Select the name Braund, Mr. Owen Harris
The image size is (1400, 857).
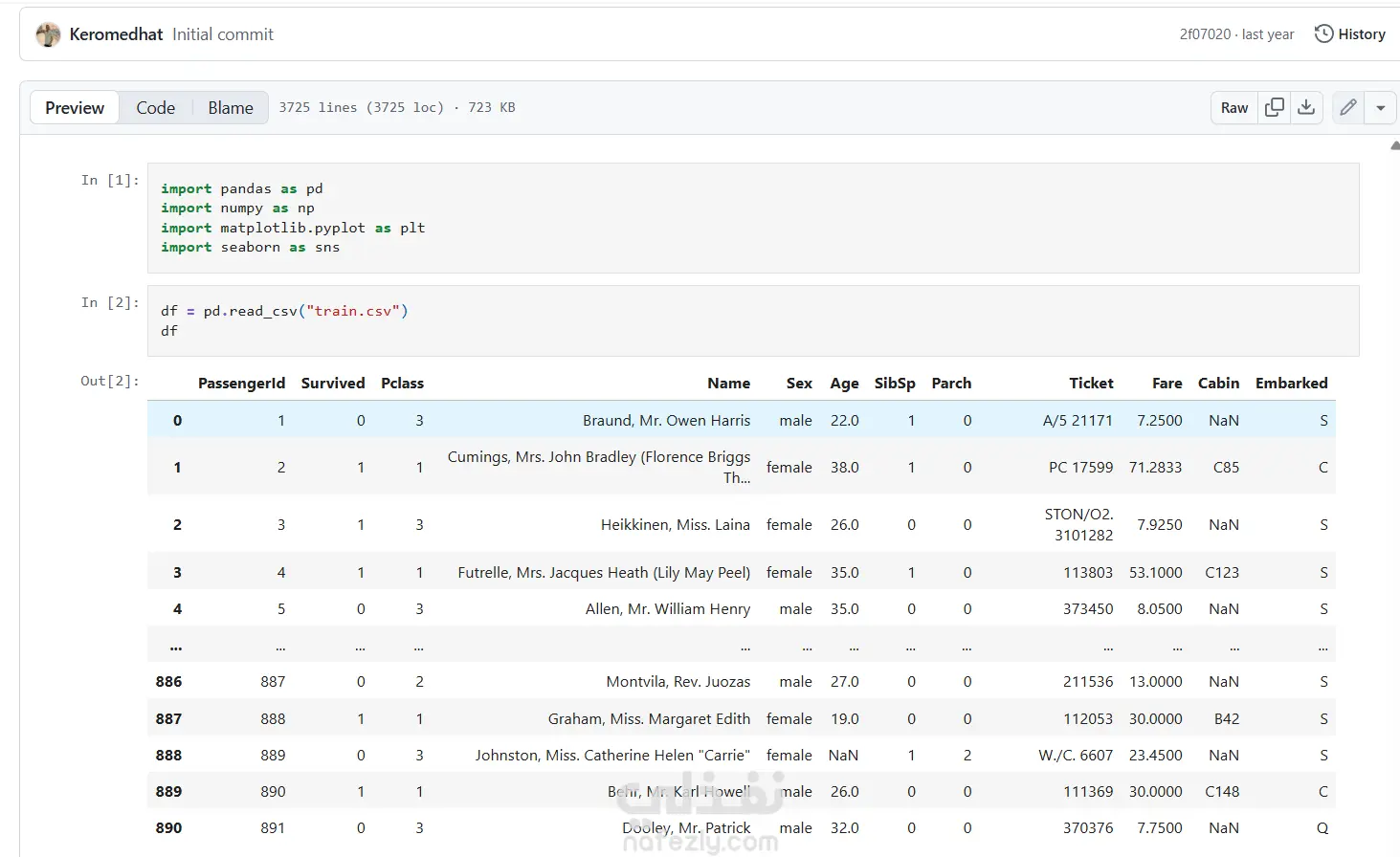tap(666, 420)
